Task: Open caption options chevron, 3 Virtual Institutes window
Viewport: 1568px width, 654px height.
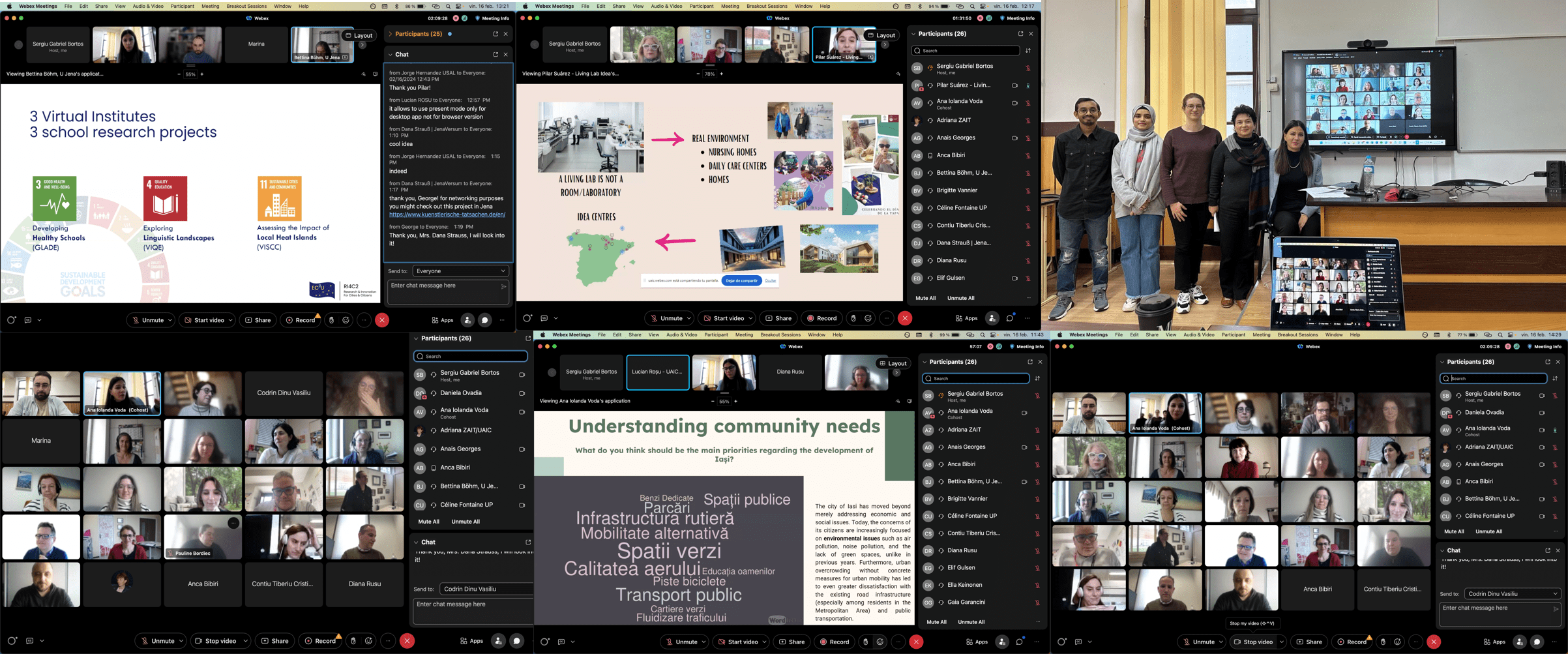Action: click(x=40, y=320)
